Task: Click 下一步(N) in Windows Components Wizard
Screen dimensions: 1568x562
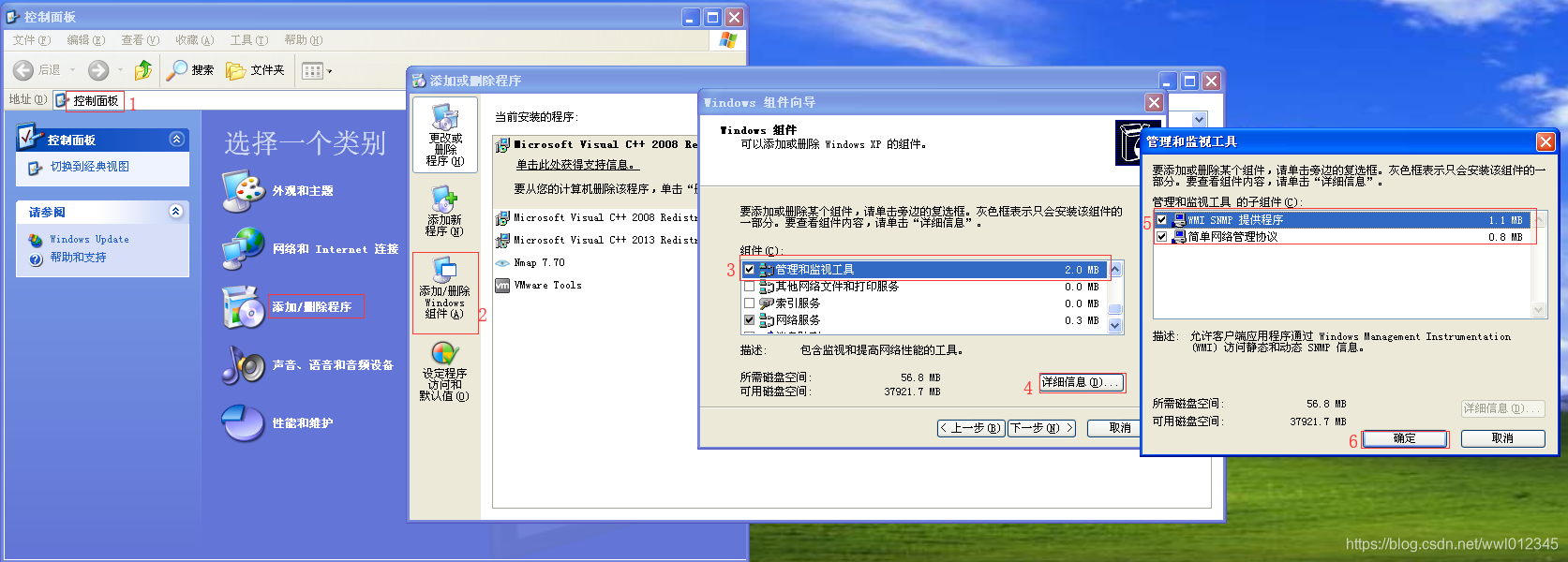Action: [1042, 428]
